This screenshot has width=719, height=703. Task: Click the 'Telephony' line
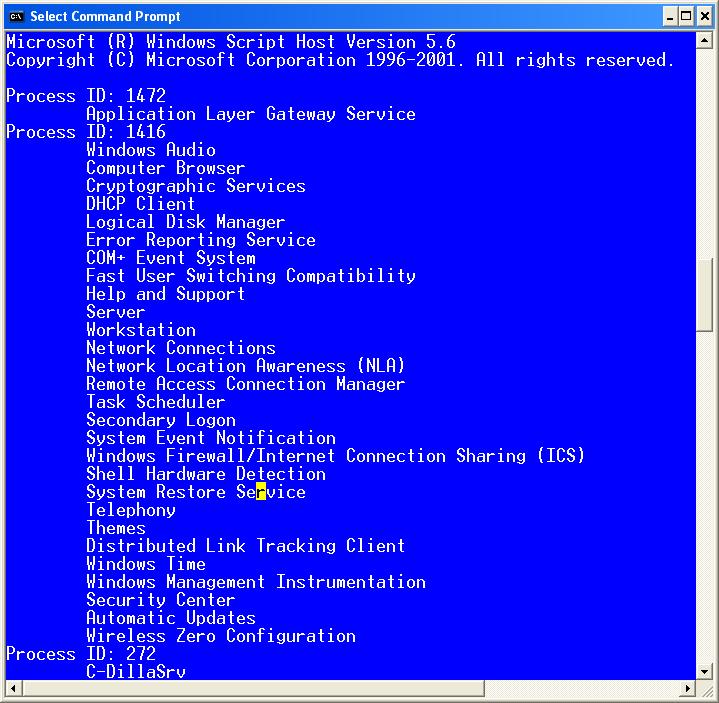[x=131, y=510]
